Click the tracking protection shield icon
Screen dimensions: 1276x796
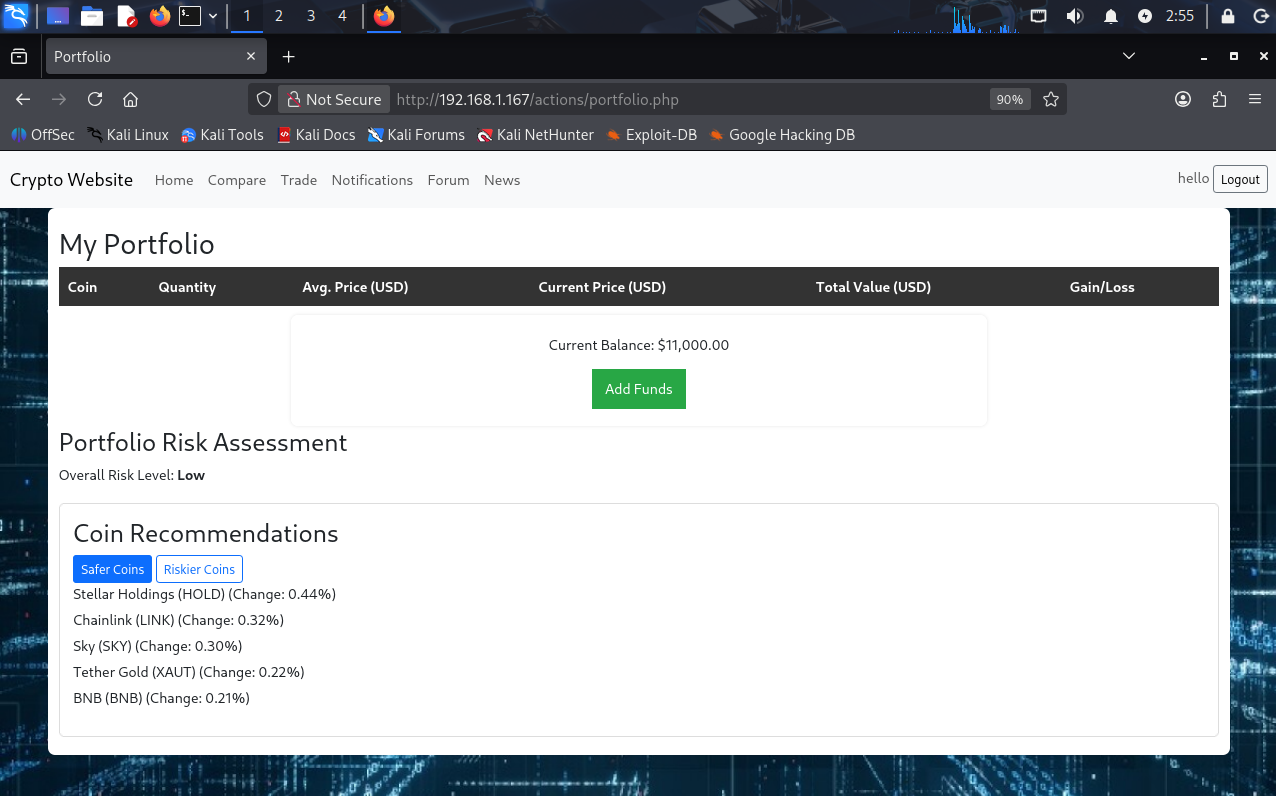click(x=264, y=99)
